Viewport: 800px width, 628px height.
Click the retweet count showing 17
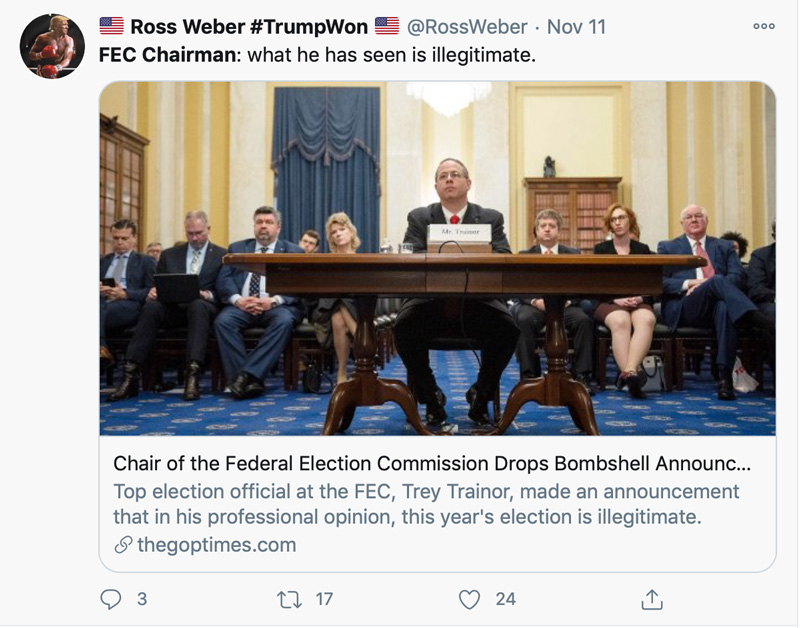point(324,598)
